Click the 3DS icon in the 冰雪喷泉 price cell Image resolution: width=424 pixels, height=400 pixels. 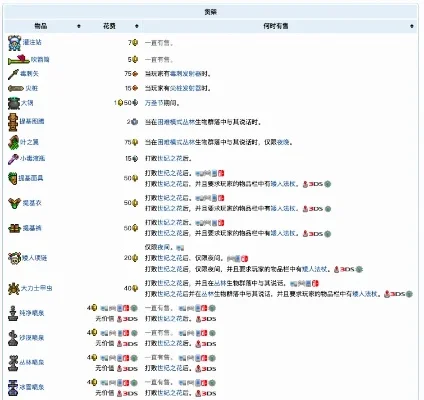(127, 393)
